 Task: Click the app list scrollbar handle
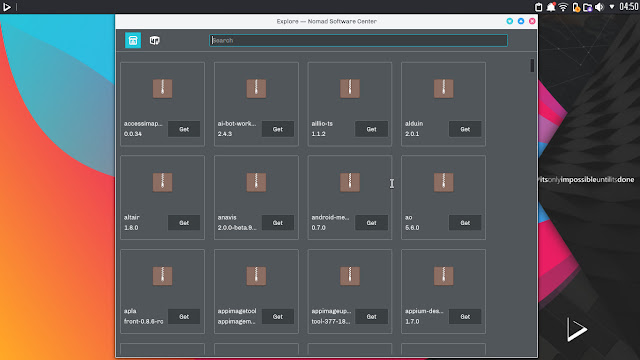tap(532, 66)
